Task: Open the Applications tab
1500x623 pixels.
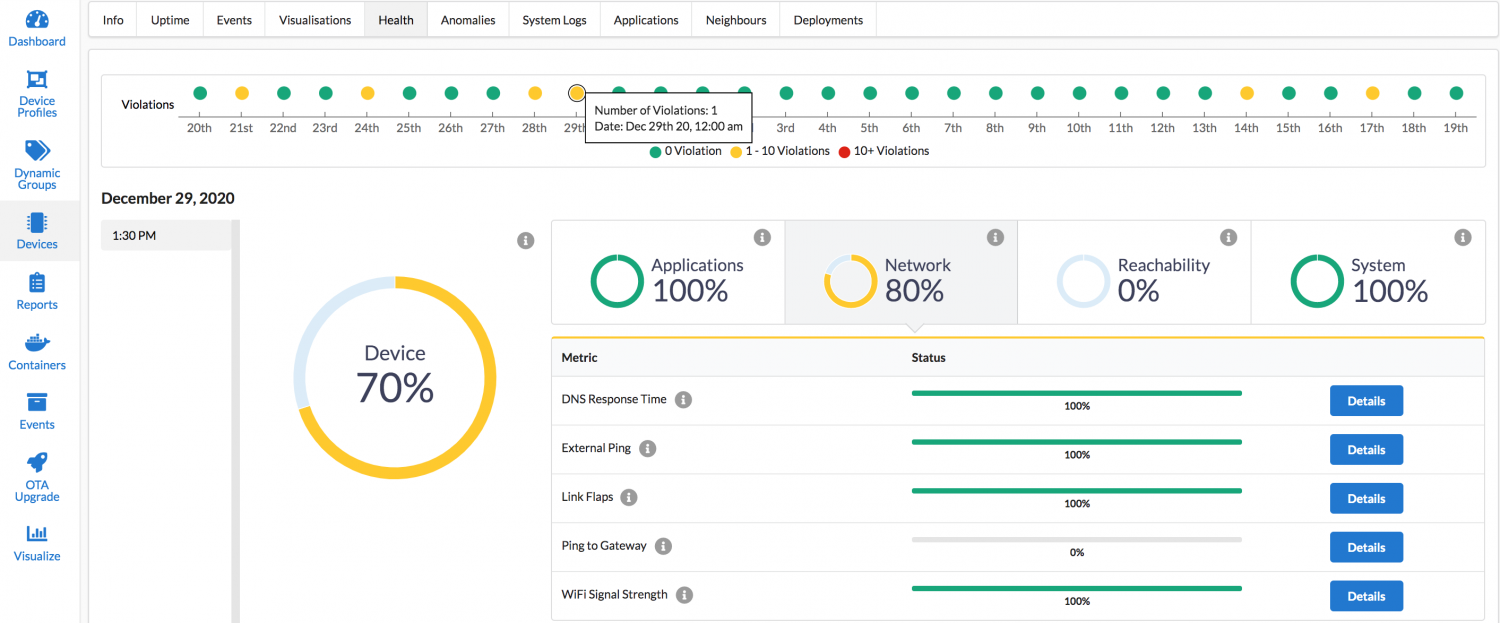Action: pos(646,20)
